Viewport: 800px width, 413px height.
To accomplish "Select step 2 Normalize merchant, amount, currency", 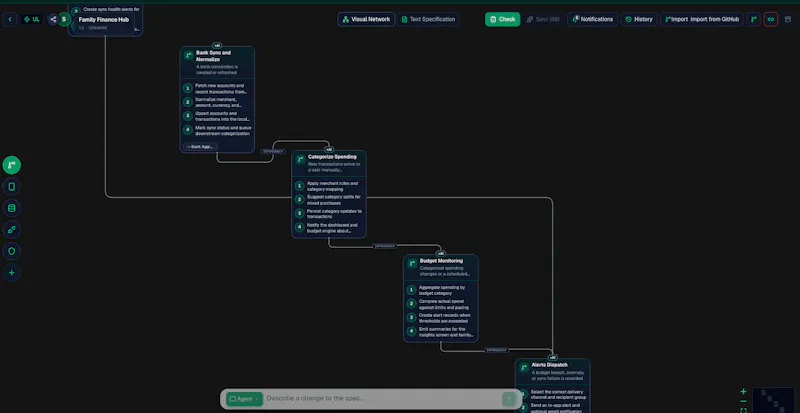I will (x=217, y=102).
